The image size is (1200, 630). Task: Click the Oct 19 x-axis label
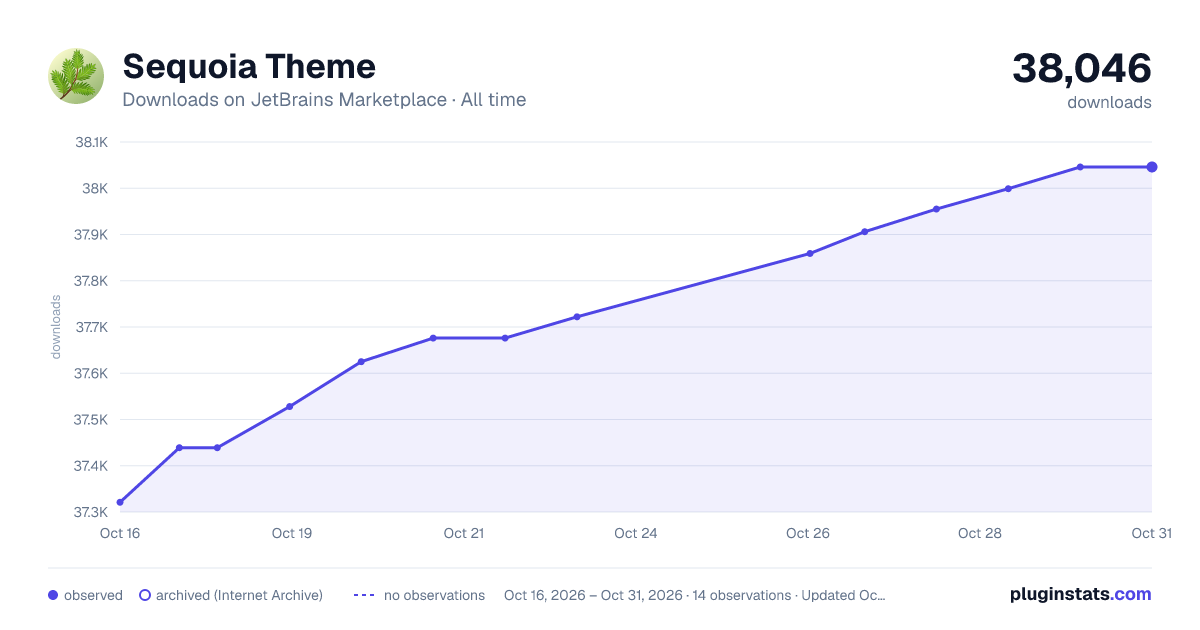tap(292, 533)
